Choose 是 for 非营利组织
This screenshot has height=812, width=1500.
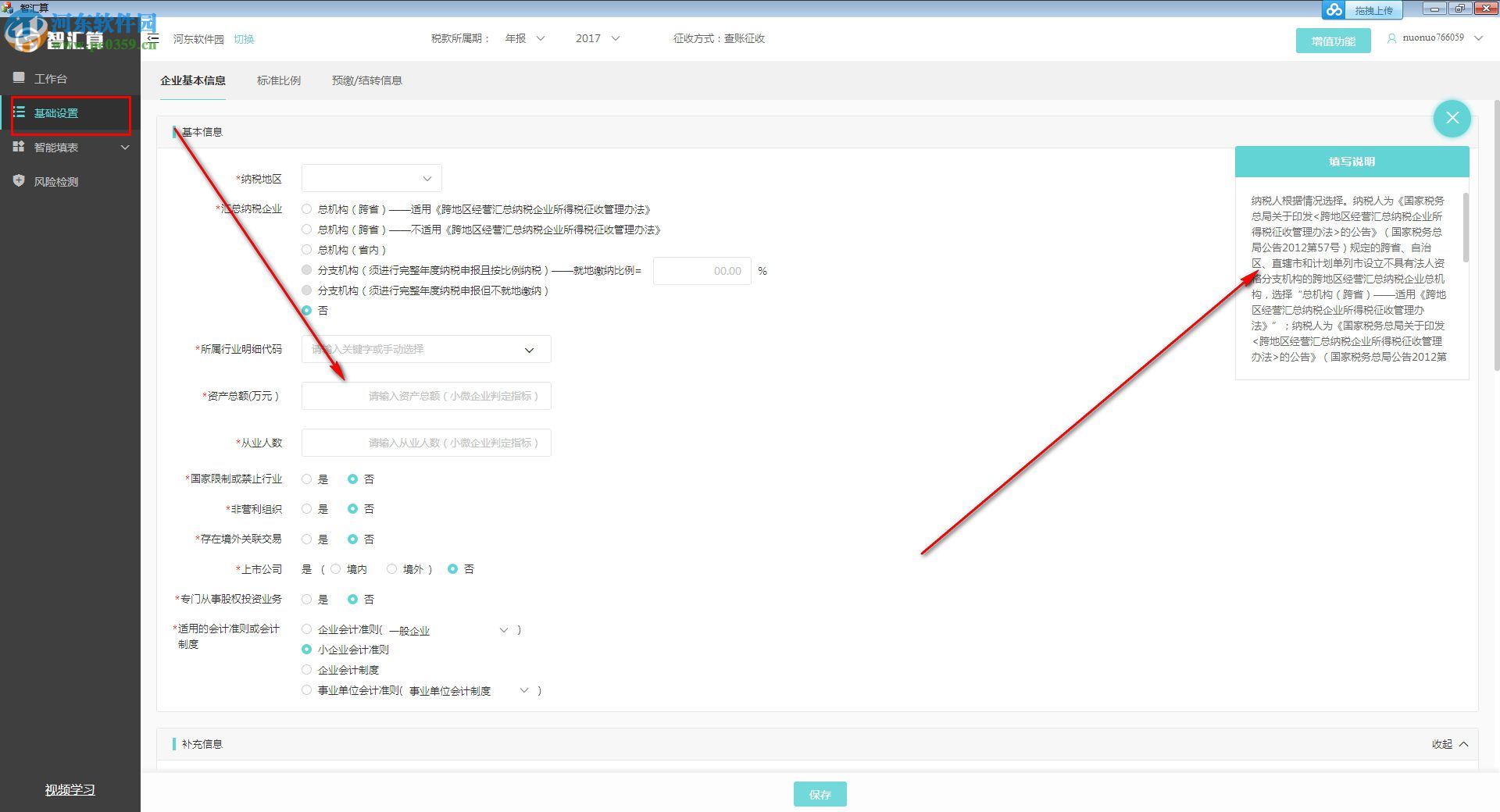306,508
